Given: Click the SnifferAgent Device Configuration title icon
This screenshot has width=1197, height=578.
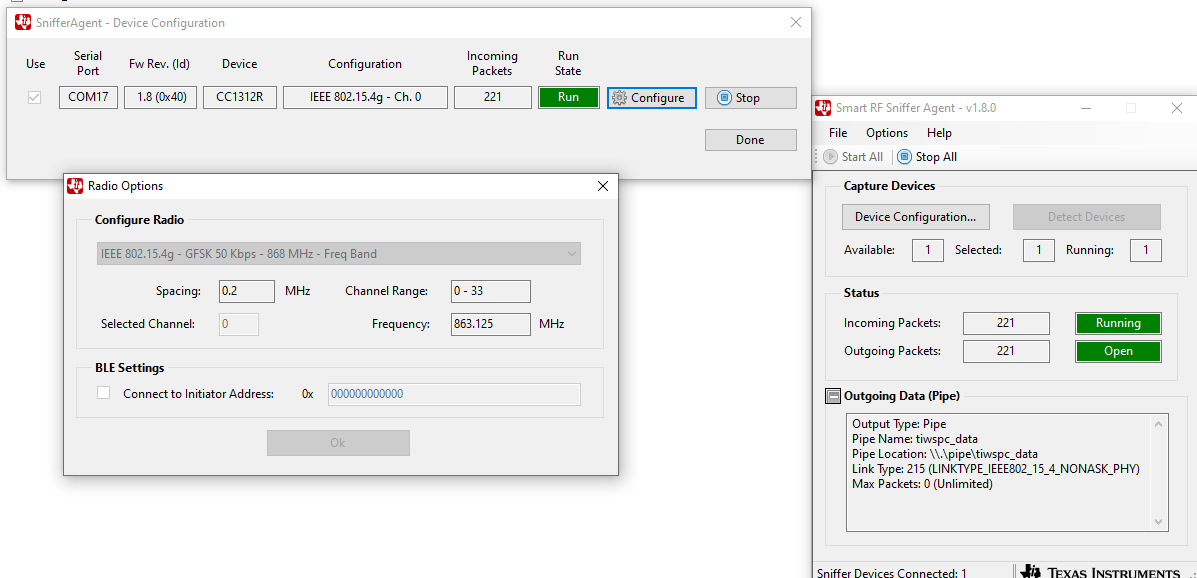Looking at the screenshot, I should (x=23, y=22).
